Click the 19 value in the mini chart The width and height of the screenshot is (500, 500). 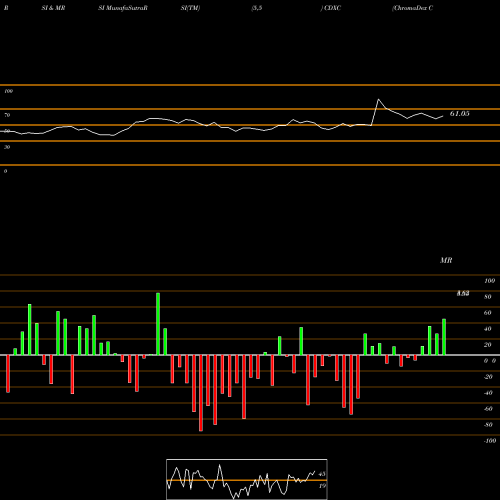322,486
